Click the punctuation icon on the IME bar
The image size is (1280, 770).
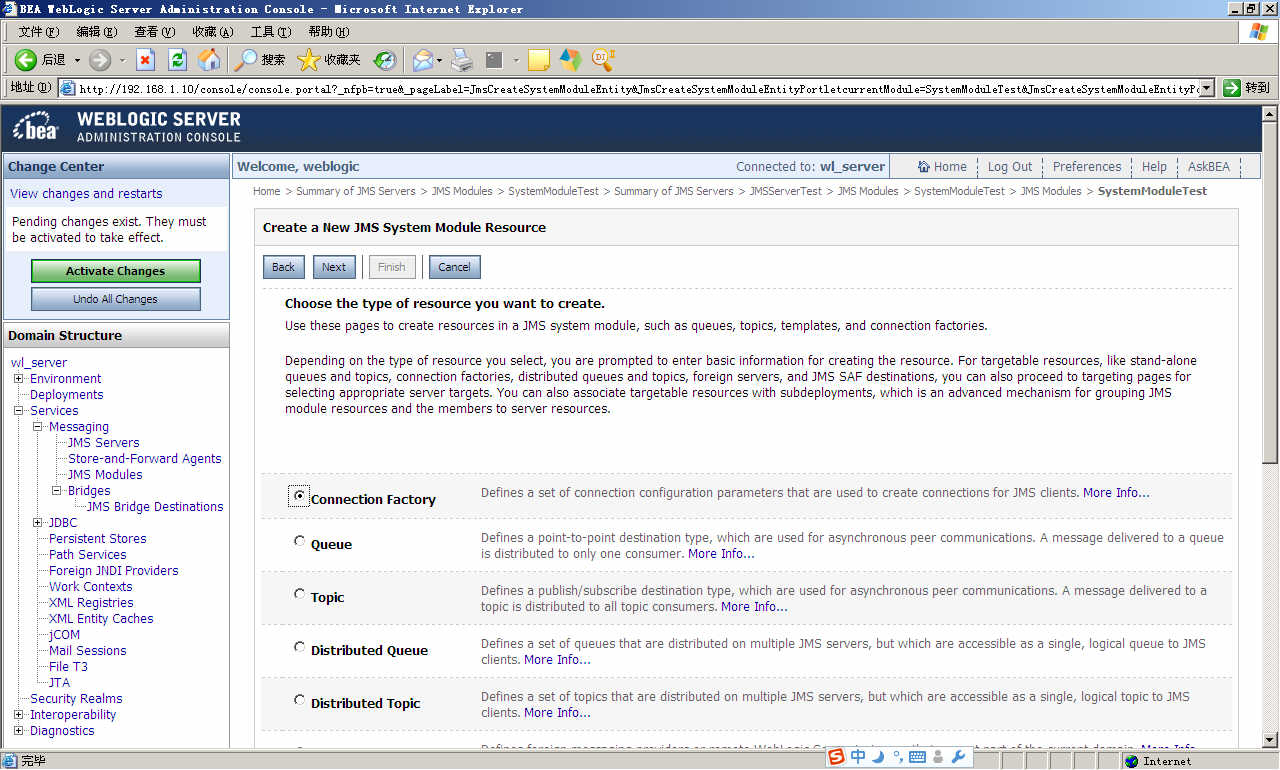pyautogui.click(x=897, y=757)
